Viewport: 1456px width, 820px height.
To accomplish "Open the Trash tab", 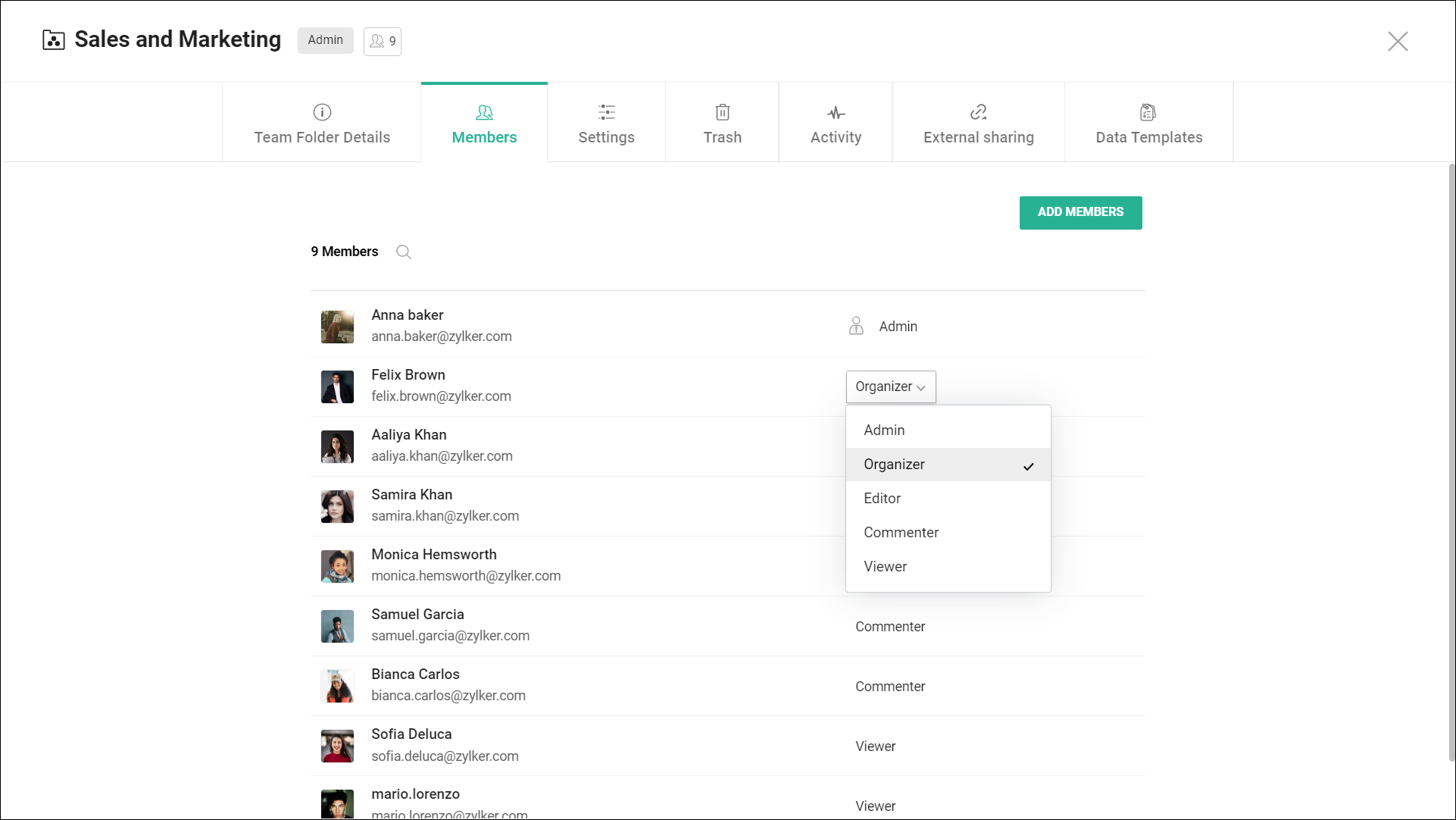I will [x=722, y=124].
